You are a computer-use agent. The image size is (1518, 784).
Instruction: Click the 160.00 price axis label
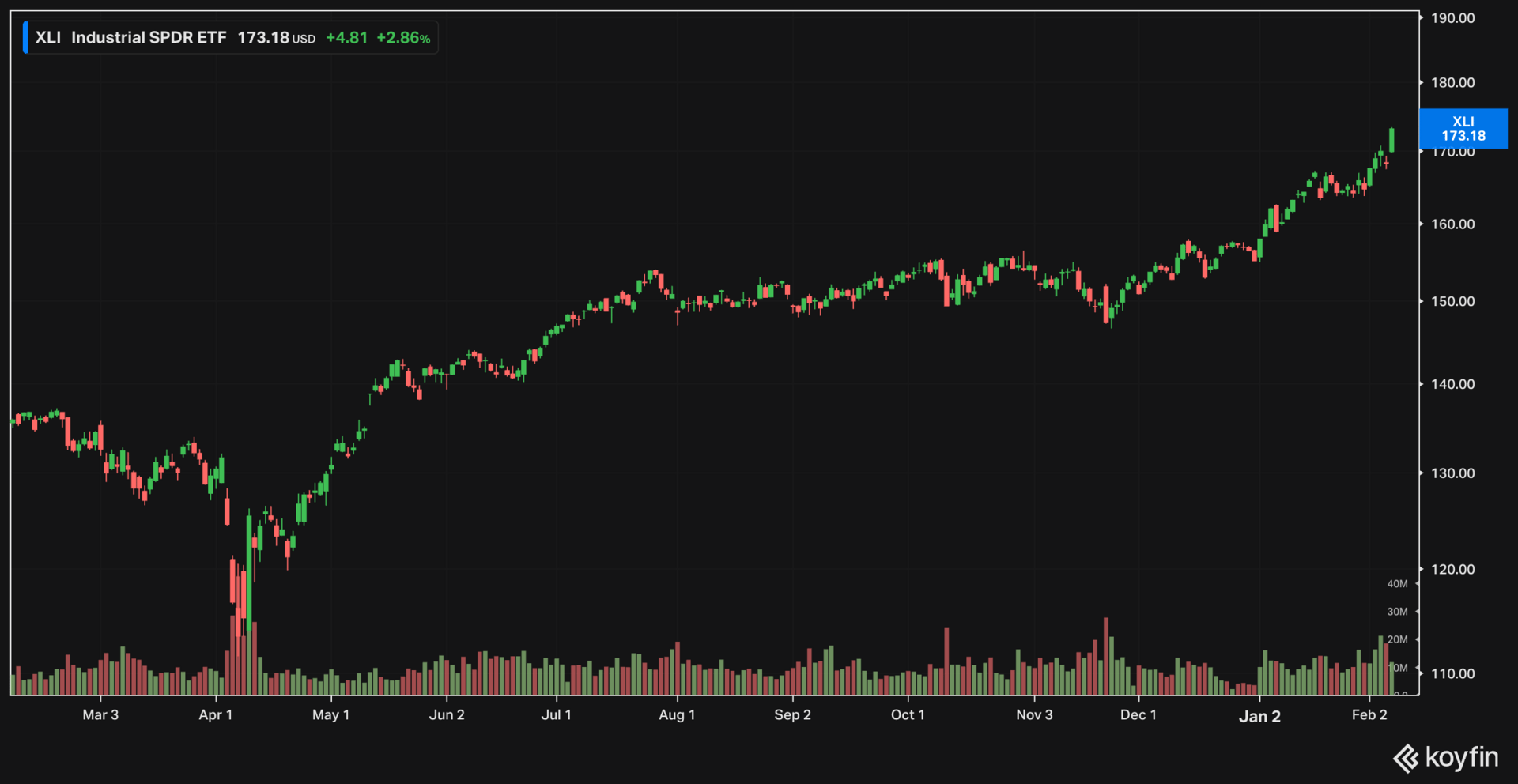[x=1452, y=224]
